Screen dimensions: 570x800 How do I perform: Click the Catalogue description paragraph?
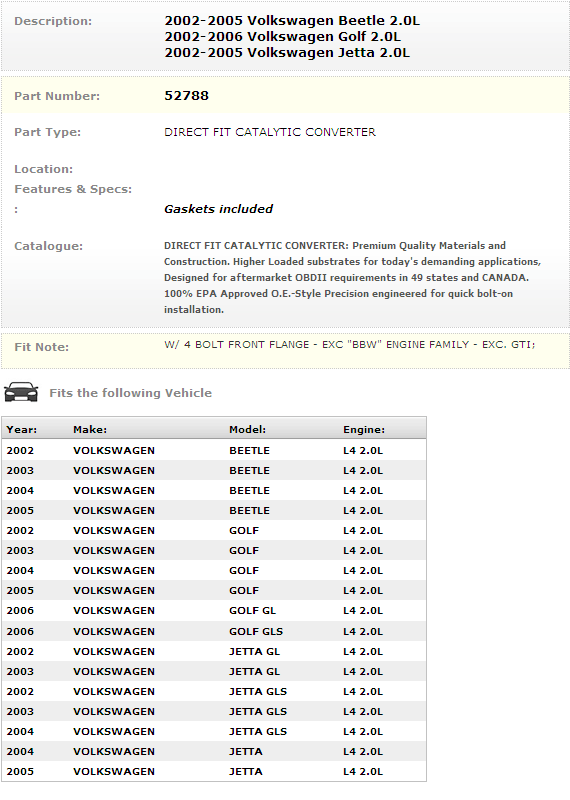352,278
